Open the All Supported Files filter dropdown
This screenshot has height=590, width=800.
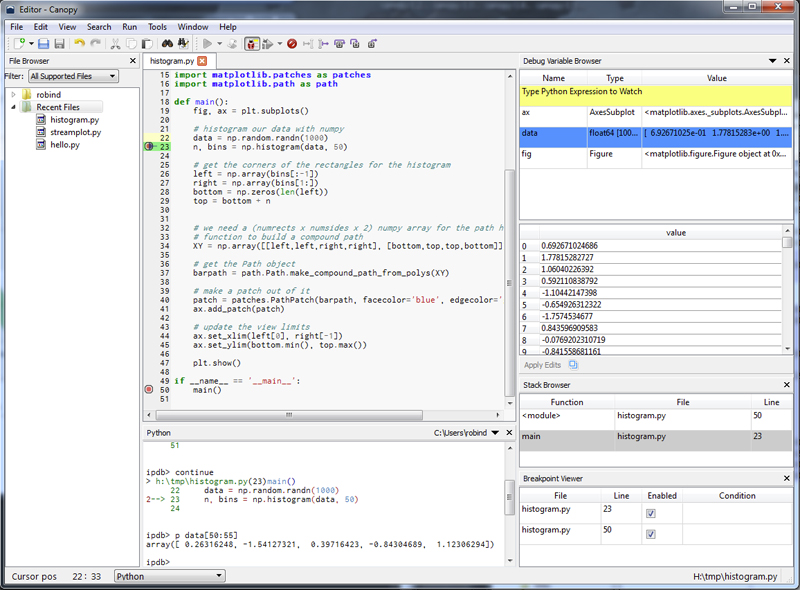[73, 76]
